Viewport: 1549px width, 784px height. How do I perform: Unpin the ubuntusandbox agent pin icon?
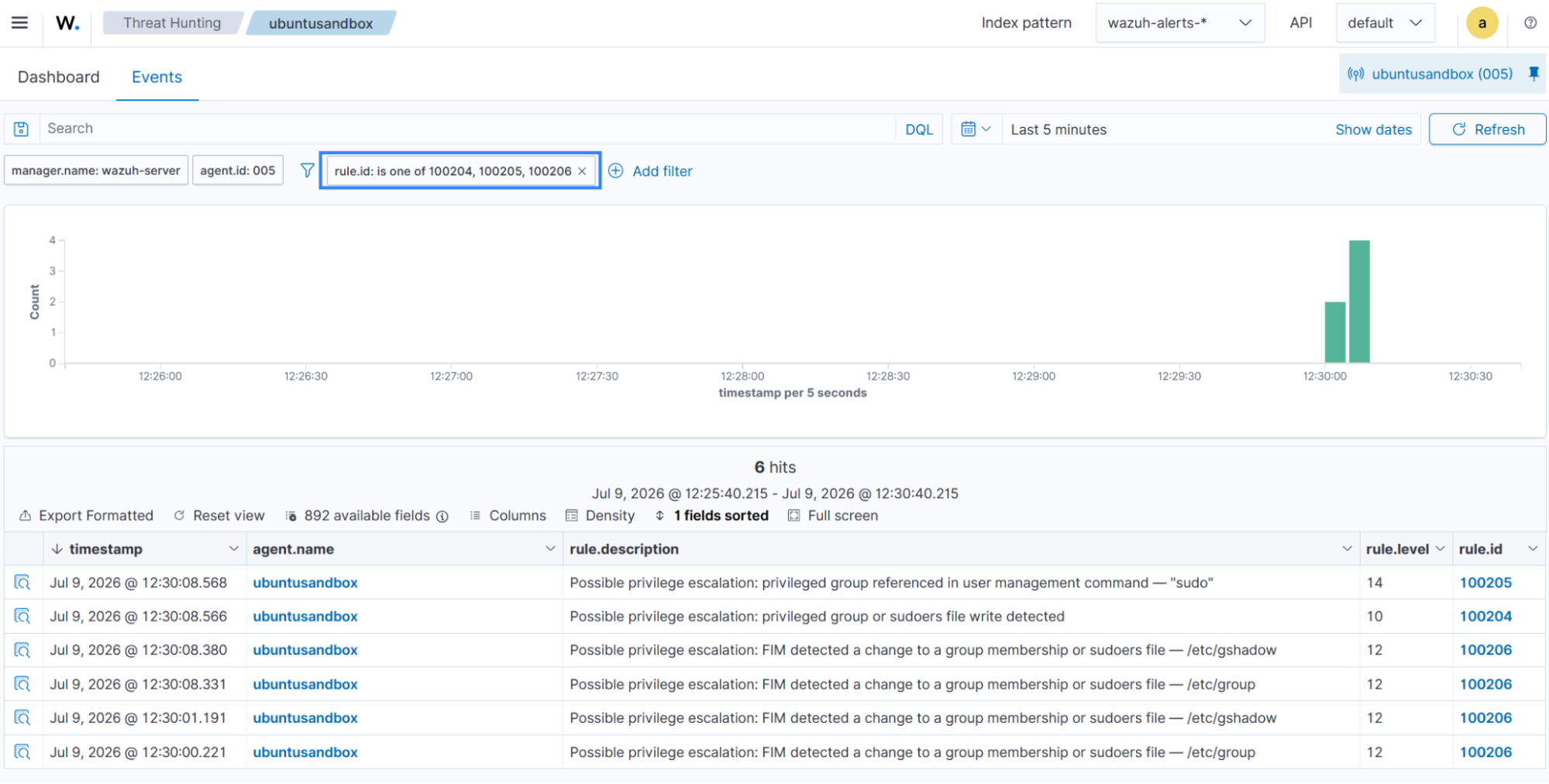click(1533, 74)
